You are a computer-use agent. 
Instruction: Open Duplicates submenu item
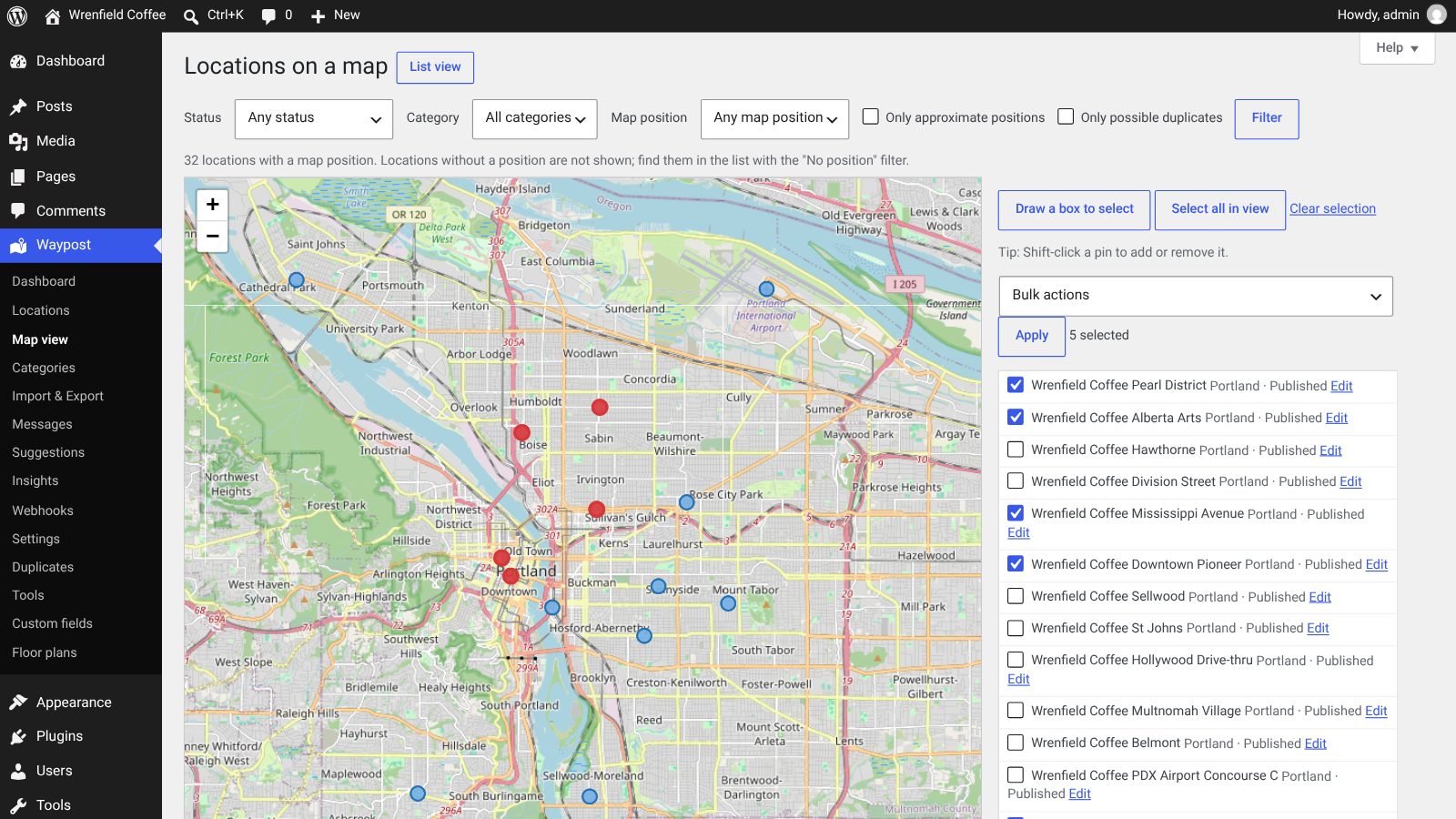[x=43, y=567]
